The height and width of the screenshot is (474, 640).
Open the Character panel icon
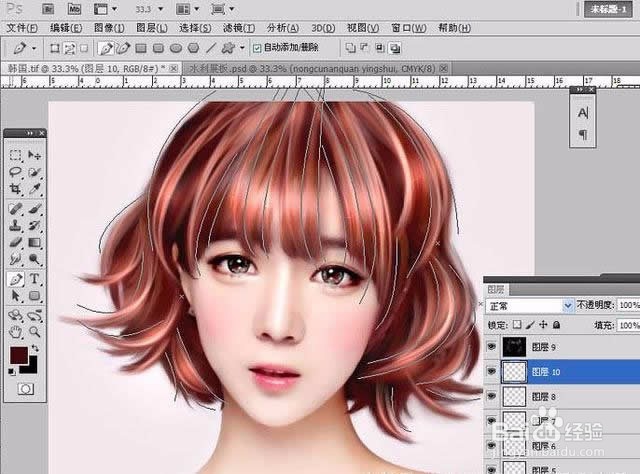point(583,113)
